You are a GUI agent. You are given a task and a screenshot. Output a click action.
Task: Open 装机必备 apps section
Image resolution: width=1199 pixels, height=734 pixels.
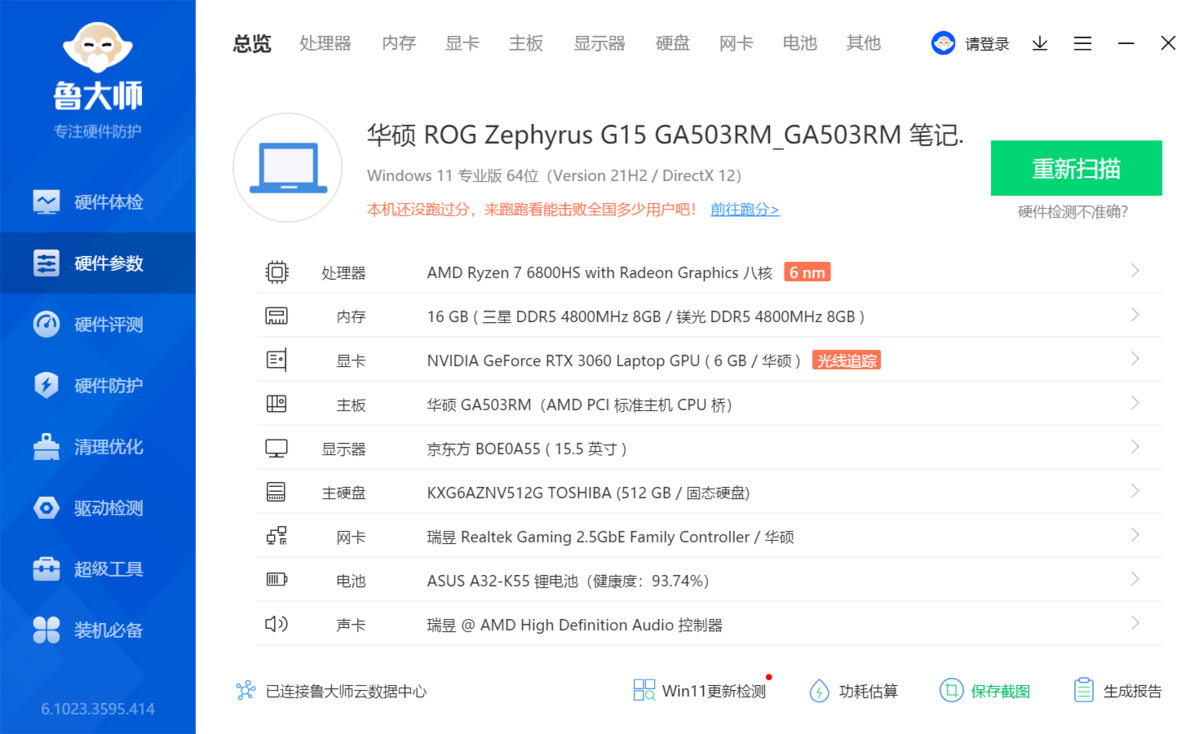point(98,630)
